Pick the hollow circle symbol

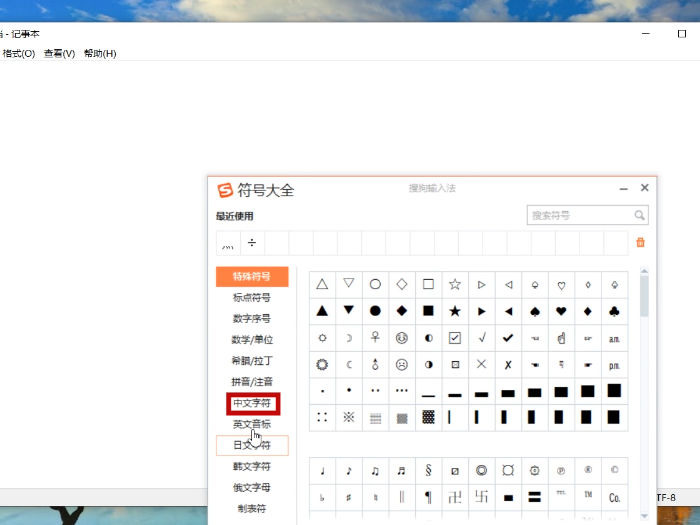[375, 284]
